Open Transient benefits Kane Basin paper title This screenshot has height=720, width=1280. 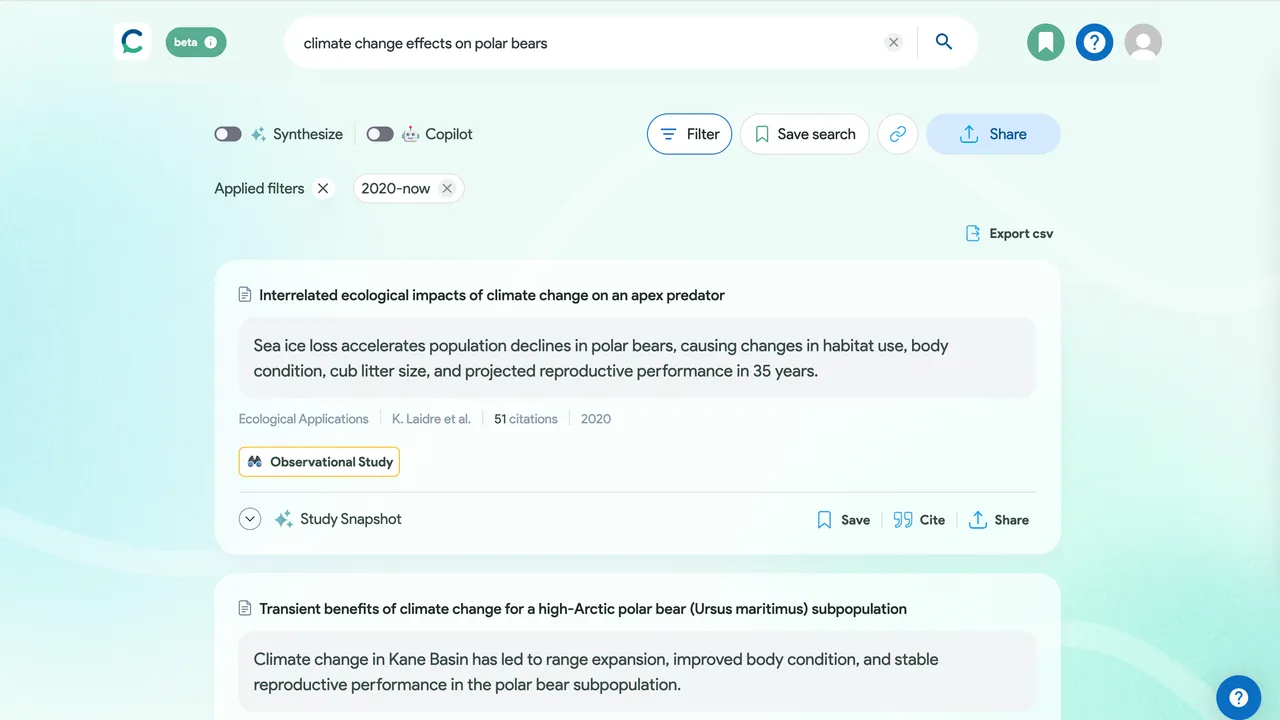click(583, 608)
